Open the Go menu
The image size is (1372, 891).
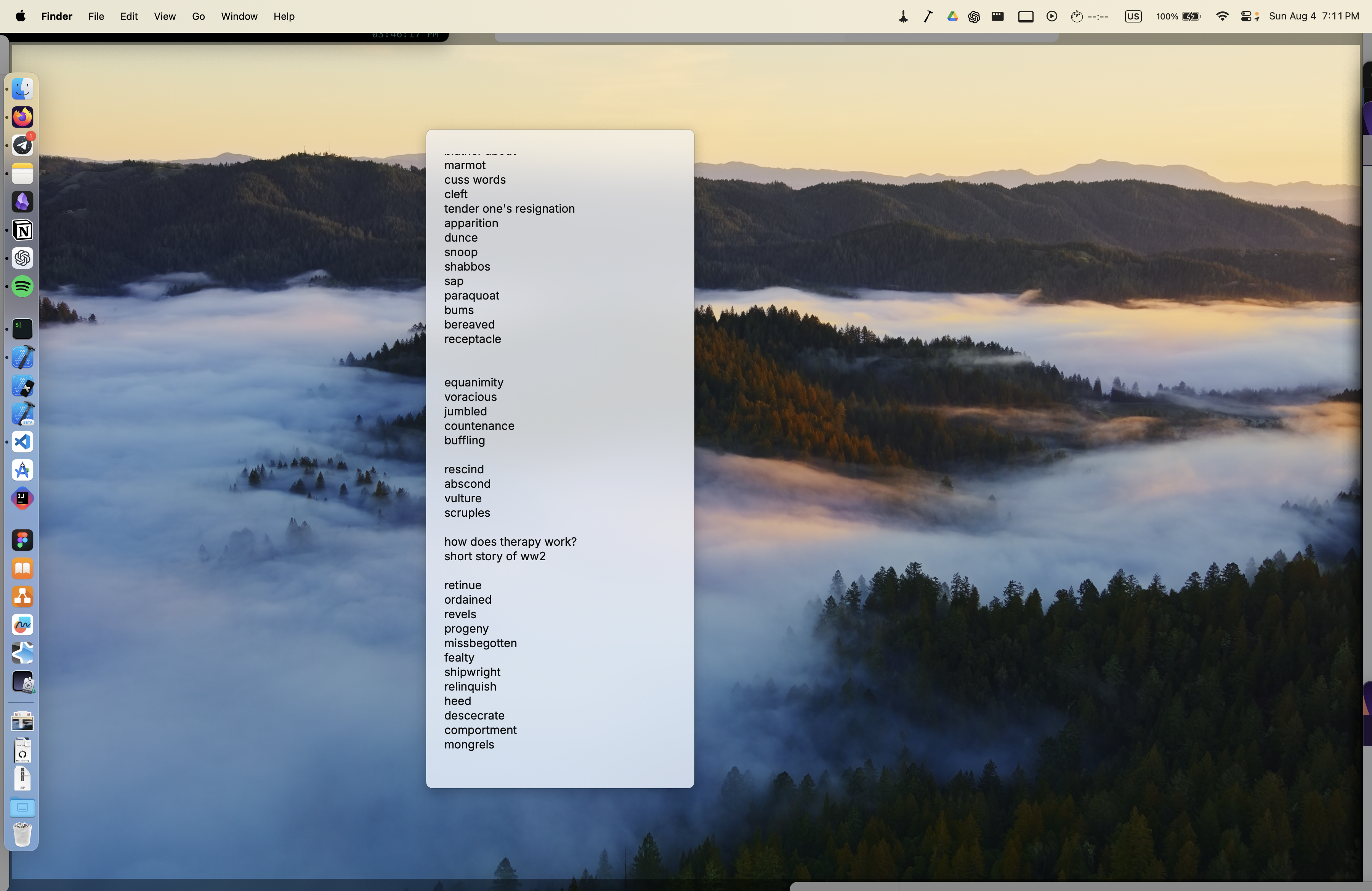198,17
